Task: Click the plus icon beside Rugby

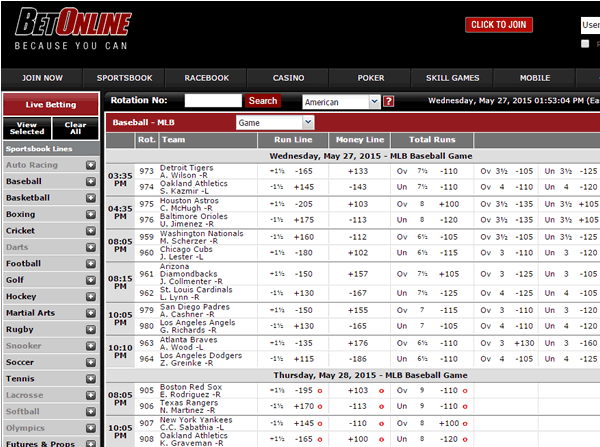Action: (x=91, y=330)
